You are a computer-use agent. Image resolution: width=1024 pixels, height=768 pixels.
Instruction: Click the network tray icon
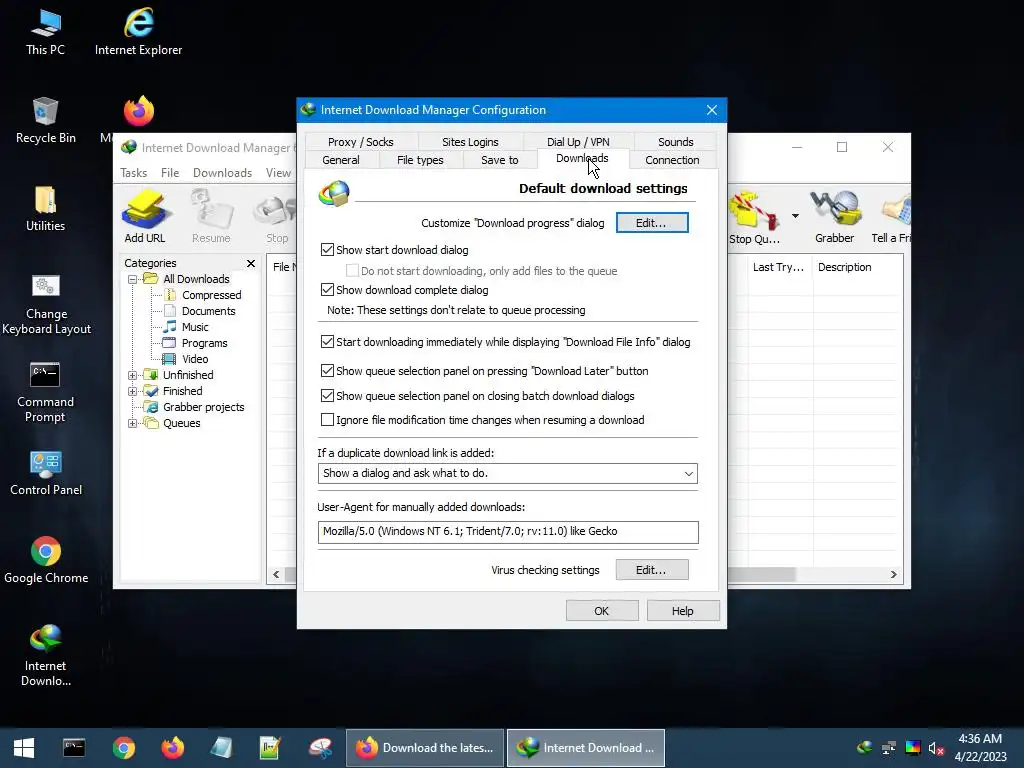pos(889,748)
